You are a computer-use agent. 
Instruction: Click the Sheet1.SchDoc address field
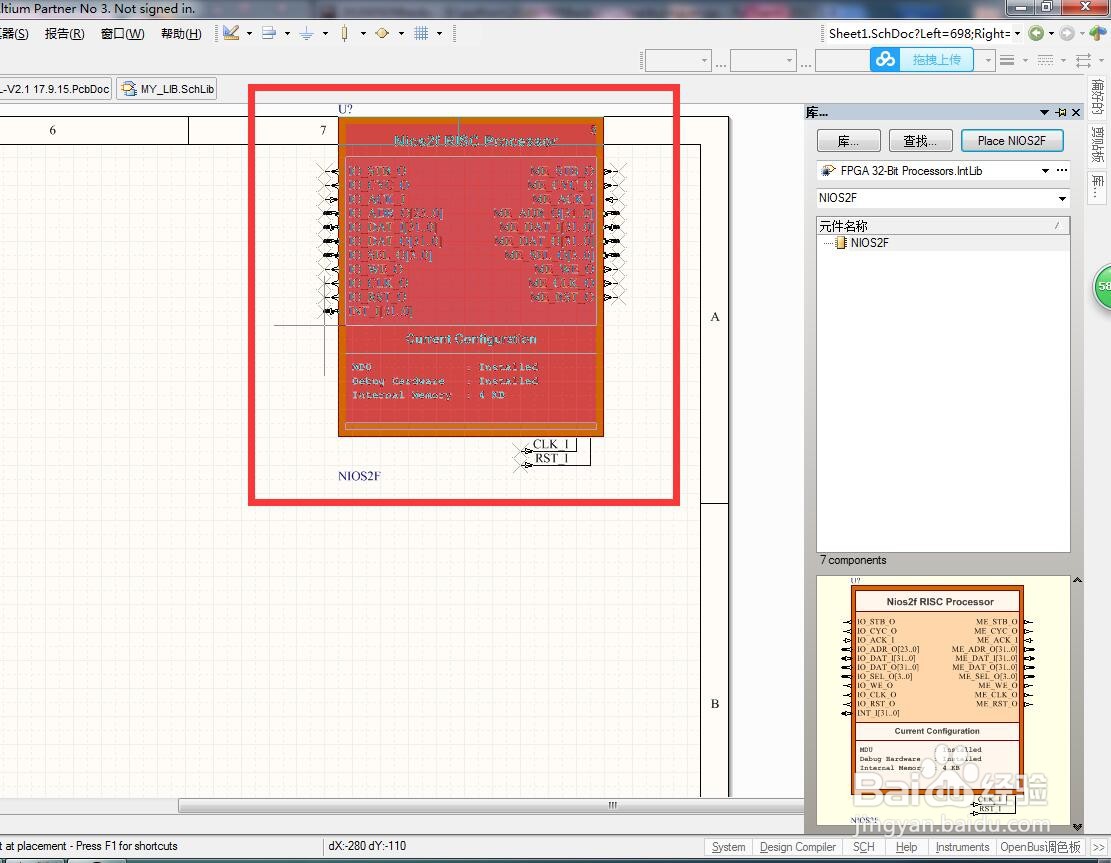pyautogui.click(x=920, y=33)
